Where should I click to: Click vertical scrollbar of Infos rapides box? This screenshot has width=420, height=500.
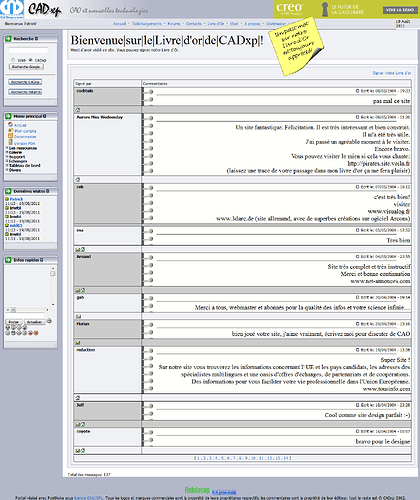click(53, 286)
